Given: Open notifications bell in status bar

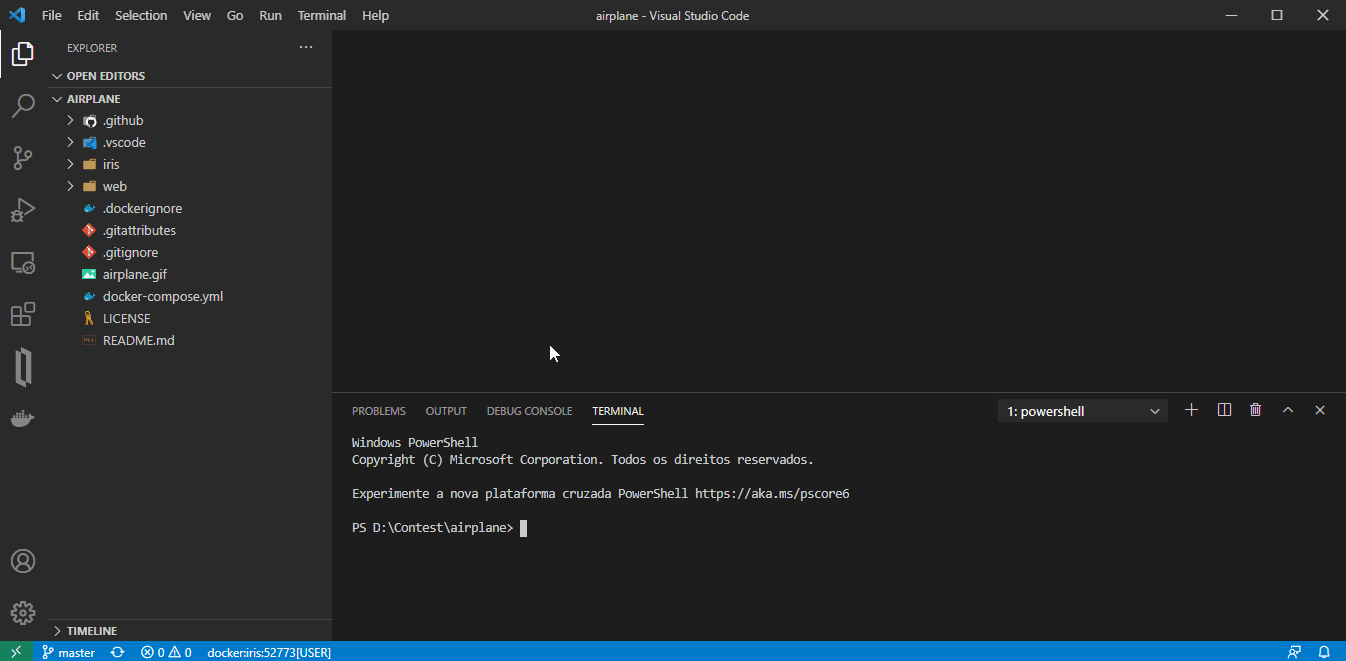Looking at the screenshot, I should pos(1324,652).
